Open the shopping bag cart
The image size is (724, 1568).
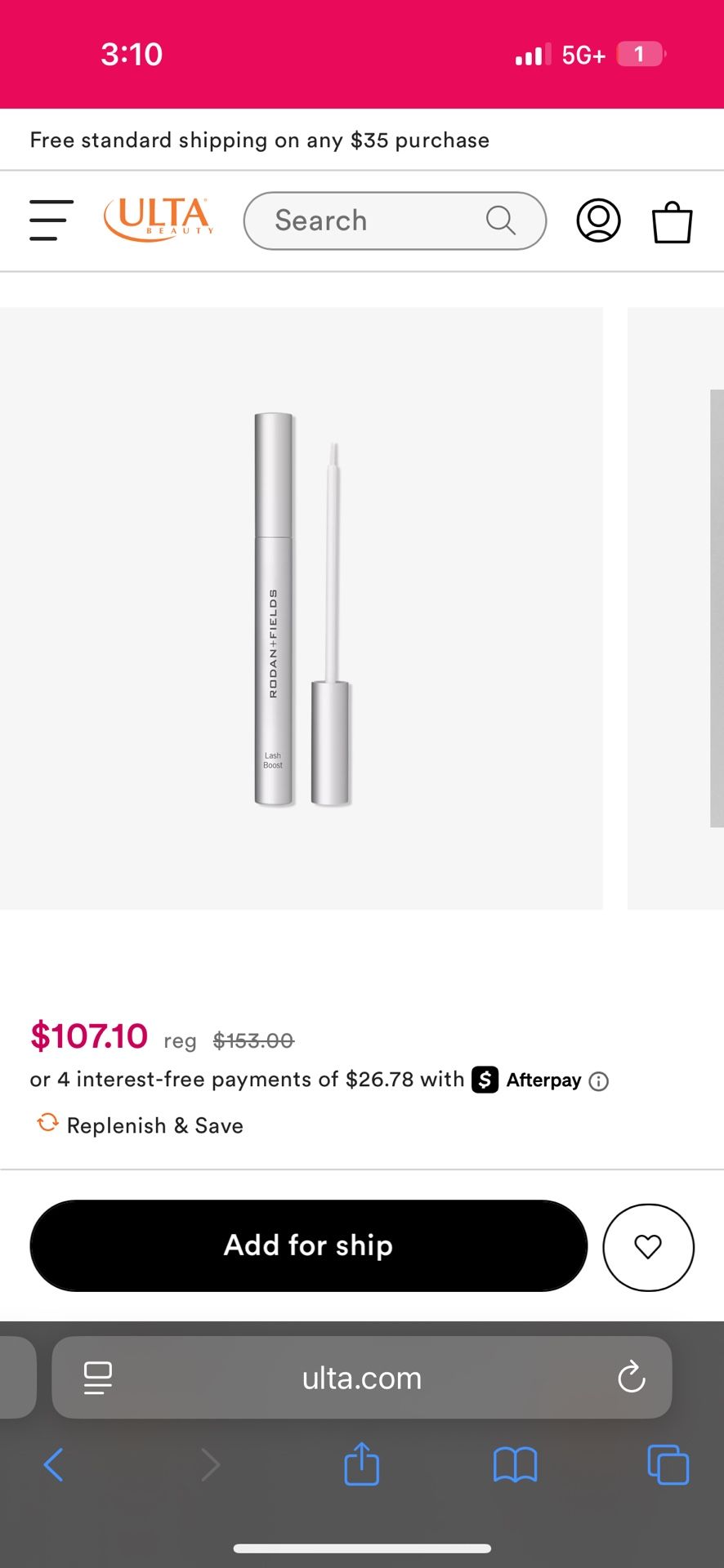click(672, 222)
